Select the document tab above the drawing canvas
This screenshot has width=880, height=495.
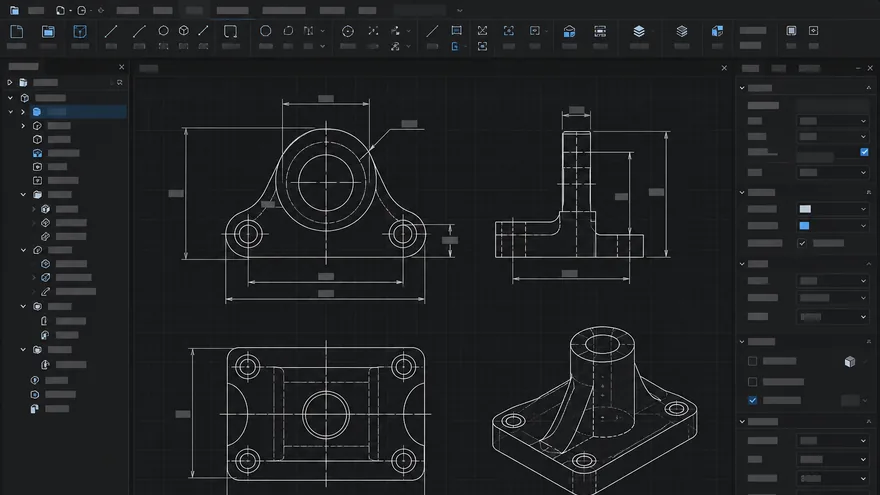click(149, 68)
